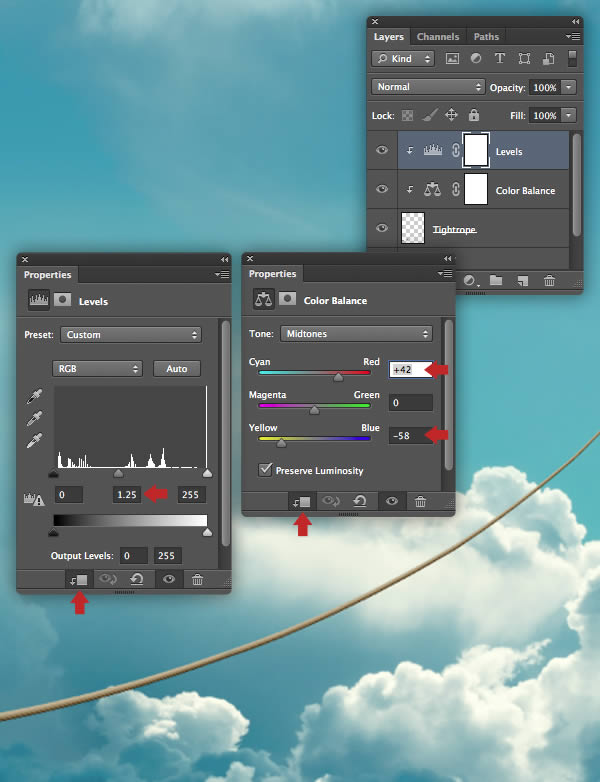This screenshot has width=600, height=782.
Task: Open the RGB channel dropdown
Action: click(x=97, y=369)
